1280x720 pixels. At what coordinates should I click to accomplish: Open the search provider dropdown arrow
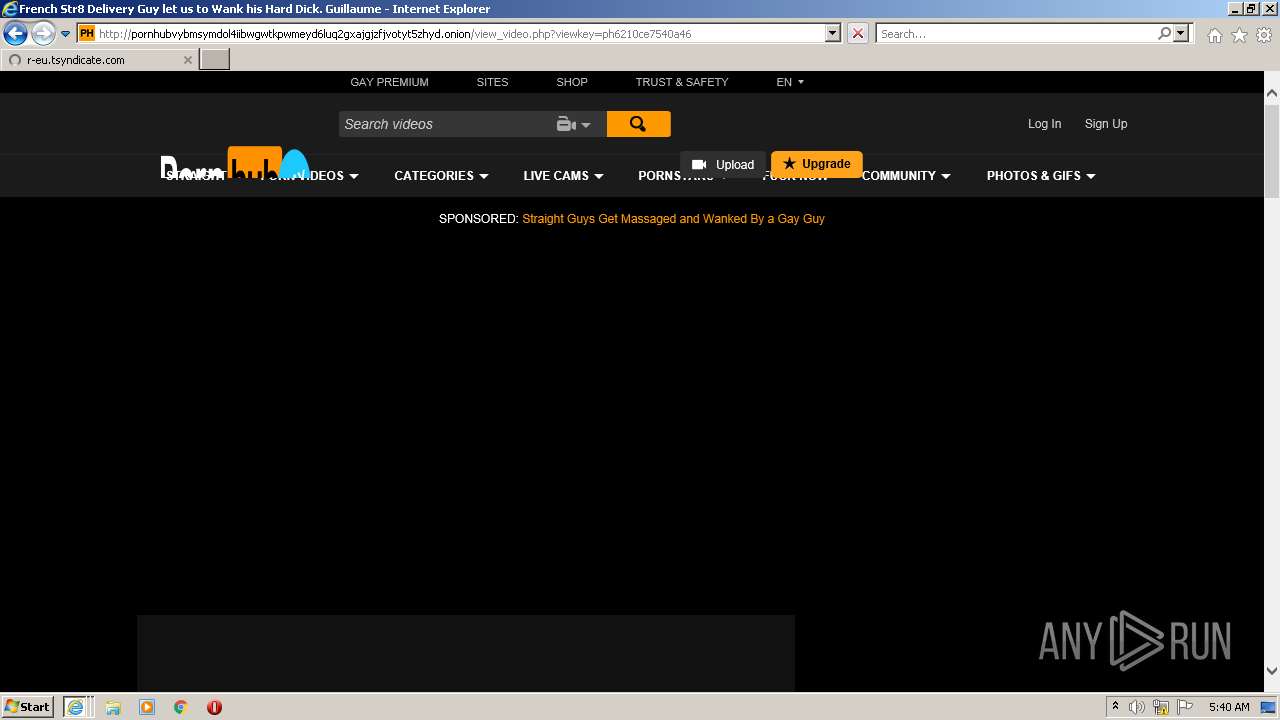click(1181, 33)
